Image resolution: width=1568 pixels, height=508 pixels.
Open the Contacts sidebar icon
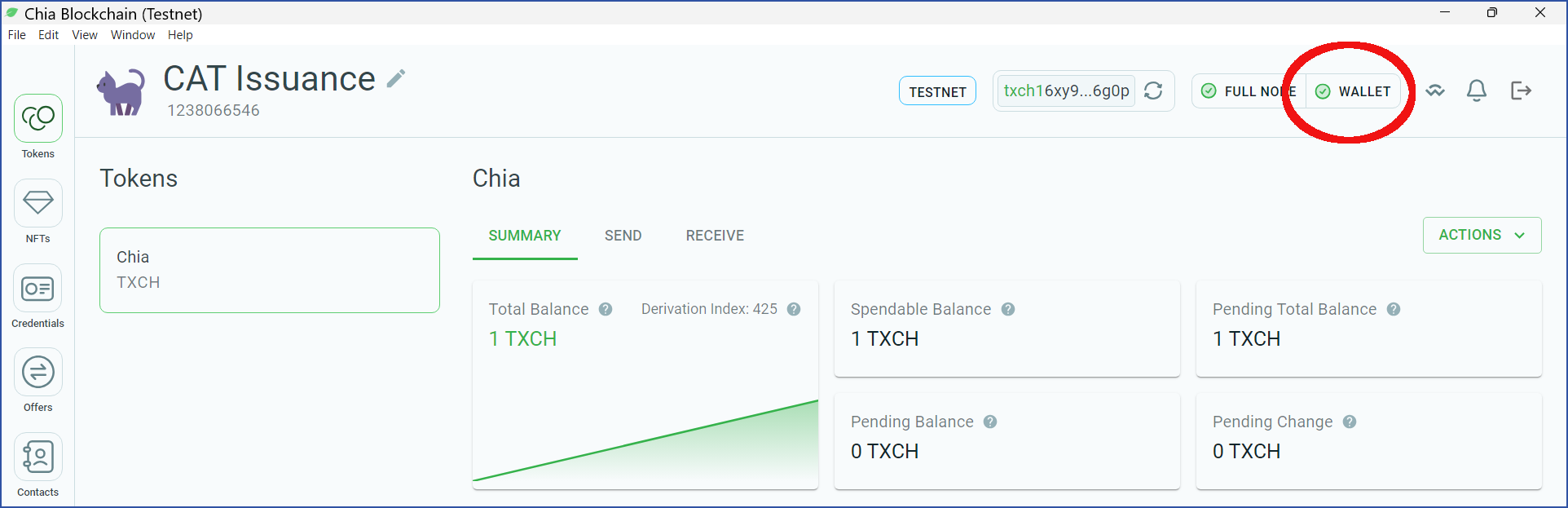pyautogui.click(x=38, y=457)
